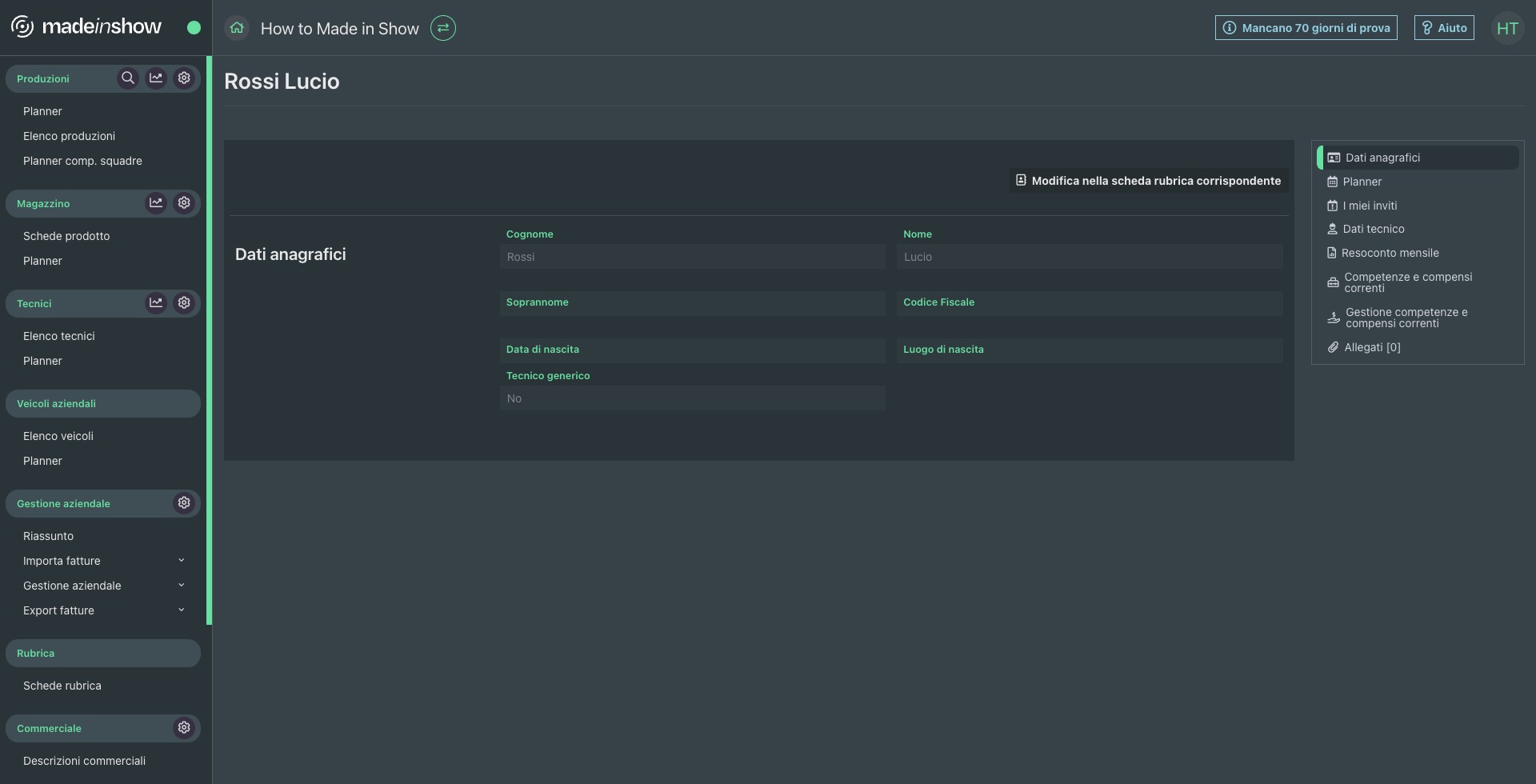The height and width of the screenshot is (784, 1536).
Task: Open the Dati tecnico tab
Action: tap(1373, 229)
